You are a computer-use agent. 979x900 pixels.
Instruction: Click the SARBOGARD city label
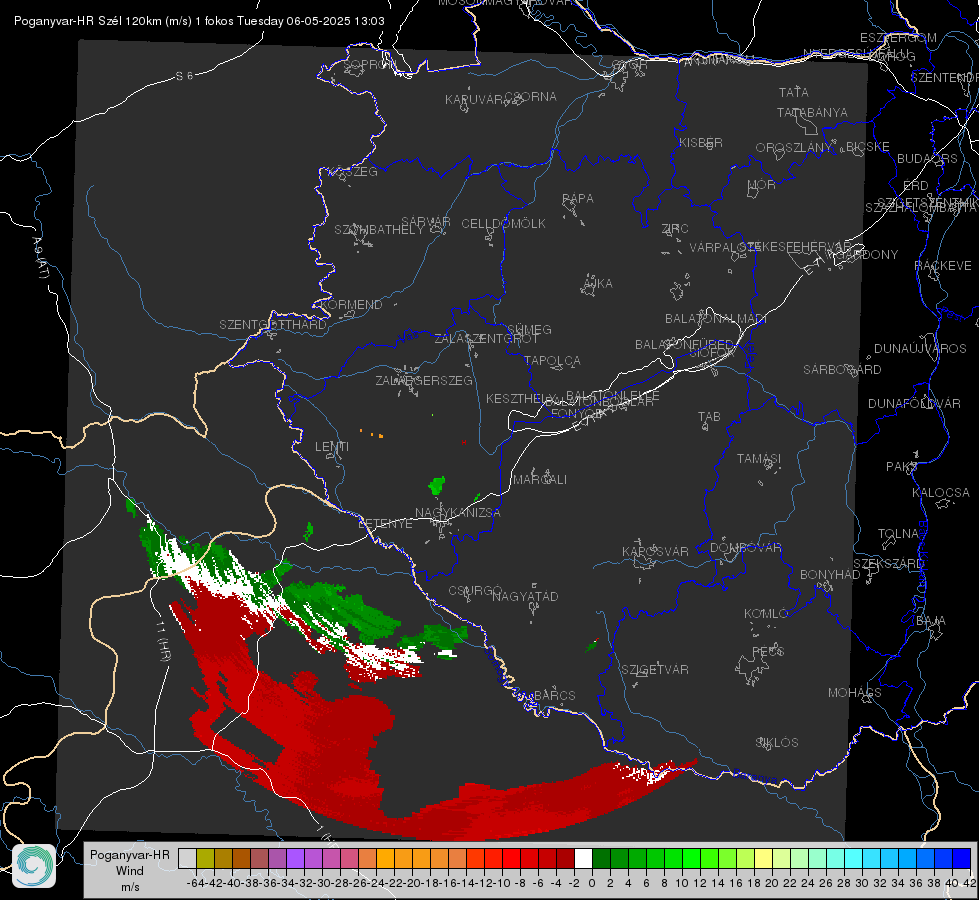(842, 370)
